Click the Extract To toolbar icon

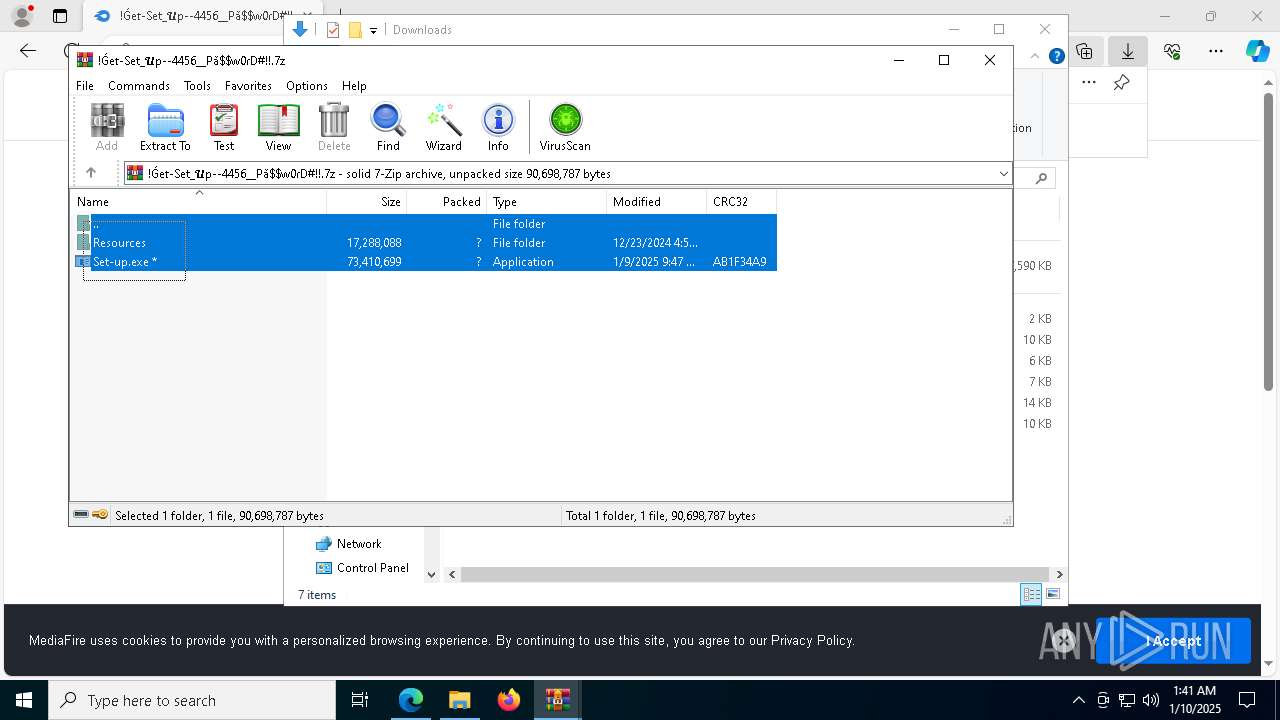[165, 127]
